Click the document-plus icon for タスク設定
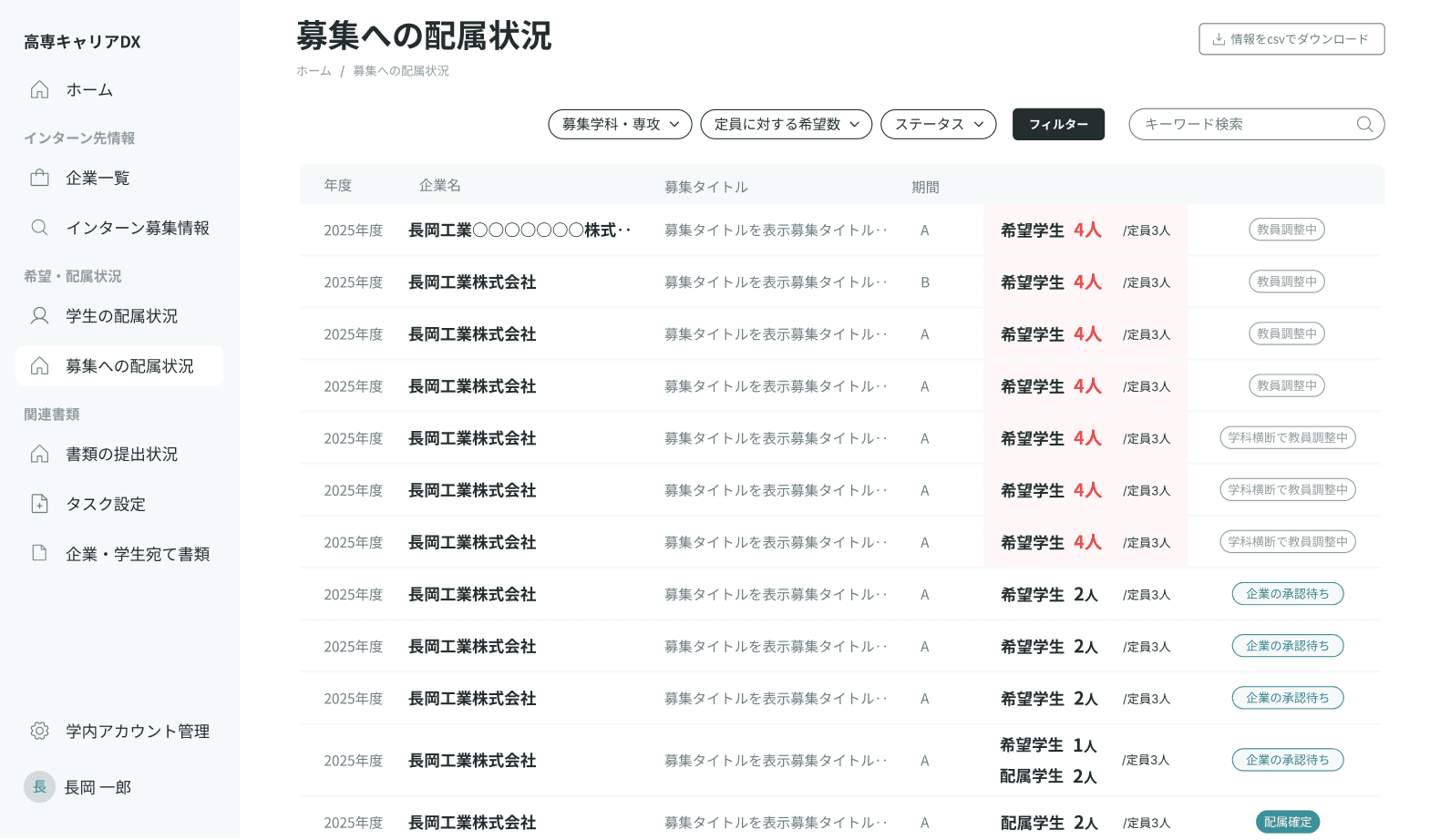 coord(40,504)
